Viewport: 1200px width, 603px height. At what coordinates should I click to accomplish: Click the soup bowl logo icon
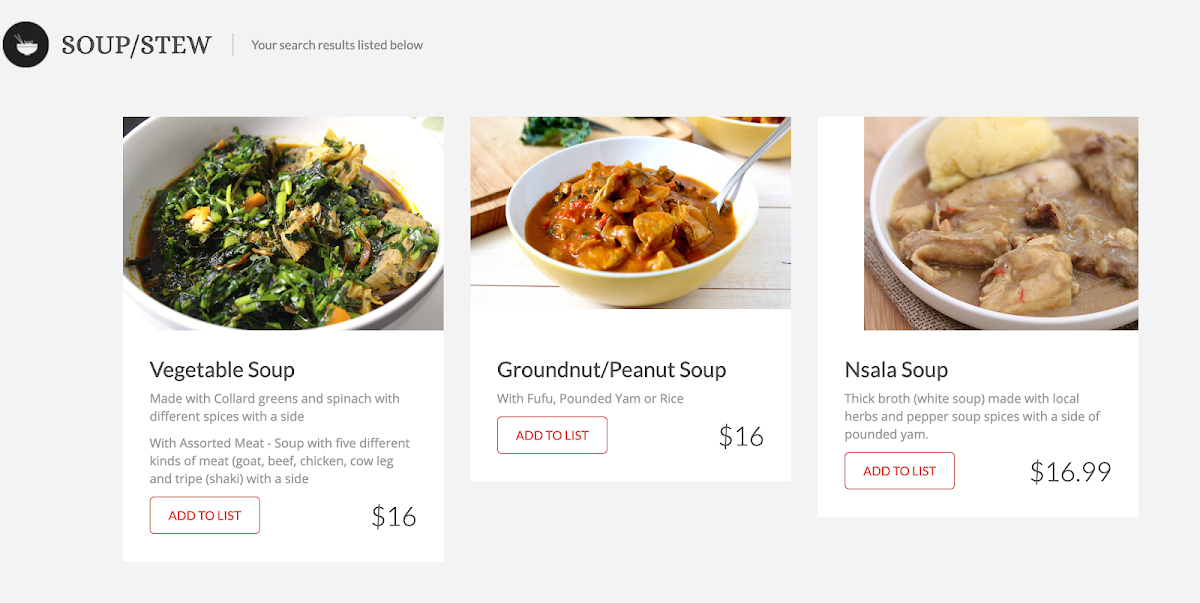(x=26, y=45)
